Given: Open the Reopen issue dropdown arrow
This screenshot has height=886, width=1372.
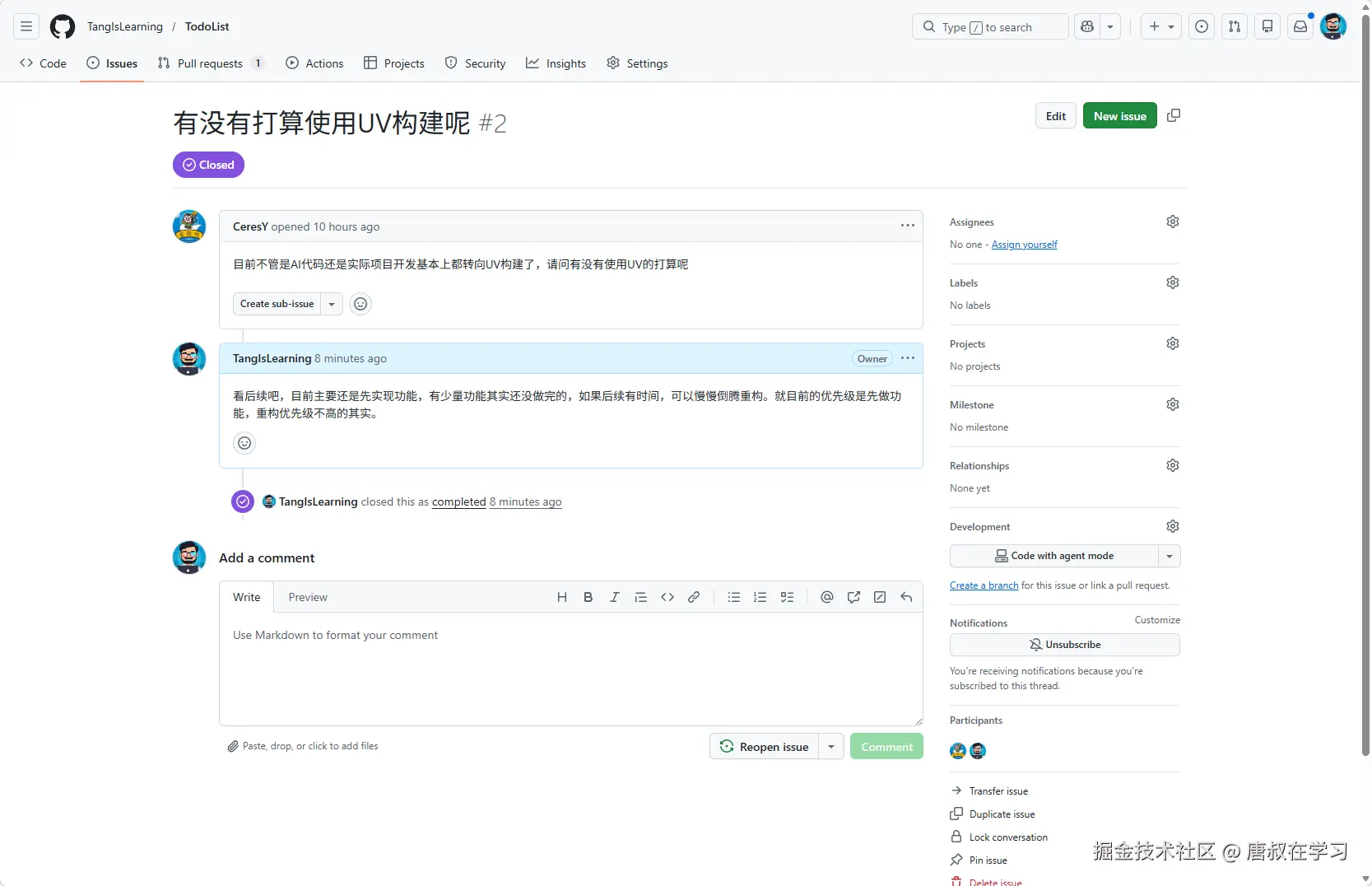Looking at the screenshot, I should point(831,746).
